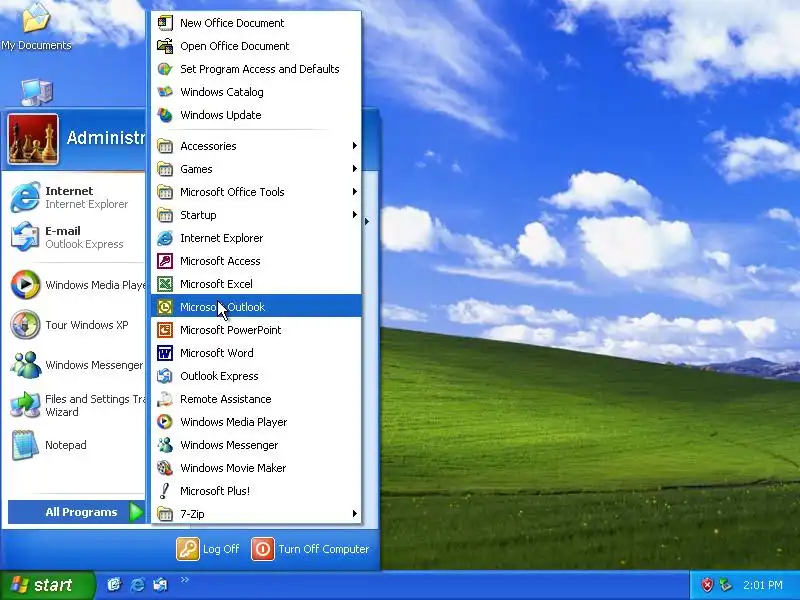Click network connection tray icon
This screenshot has width=800, height=600.
[x=725, y=585]
